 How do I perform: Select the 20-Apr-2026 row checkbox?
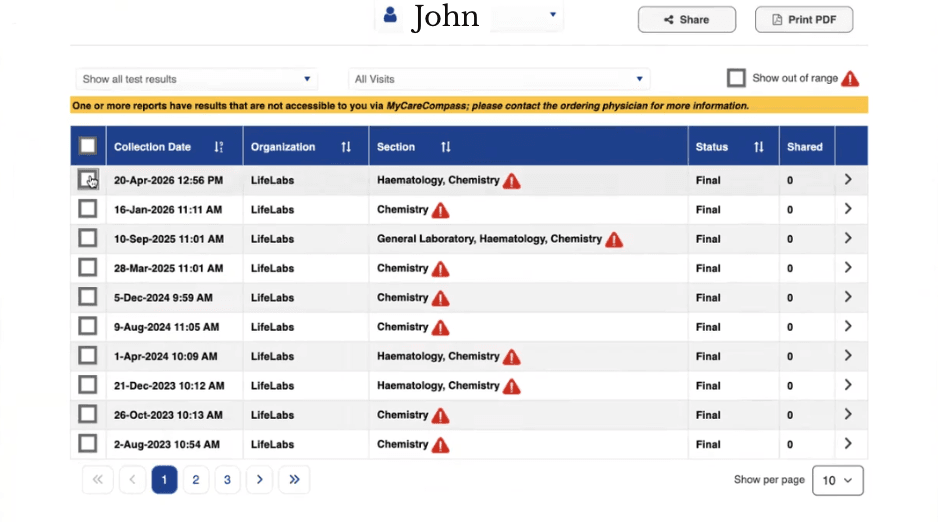(88, 179)
